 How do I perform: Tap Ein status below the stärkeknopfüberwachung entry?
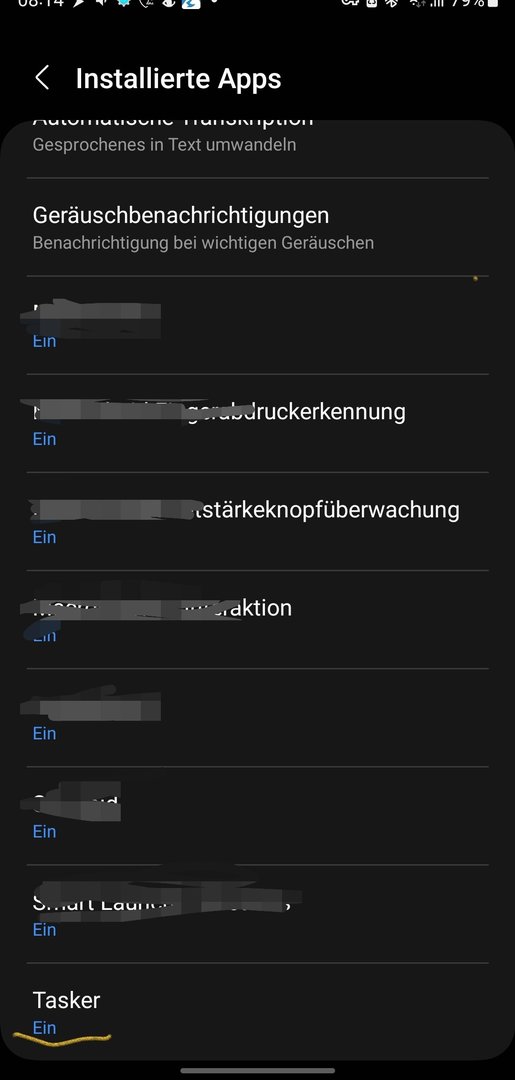pos(45,537)
